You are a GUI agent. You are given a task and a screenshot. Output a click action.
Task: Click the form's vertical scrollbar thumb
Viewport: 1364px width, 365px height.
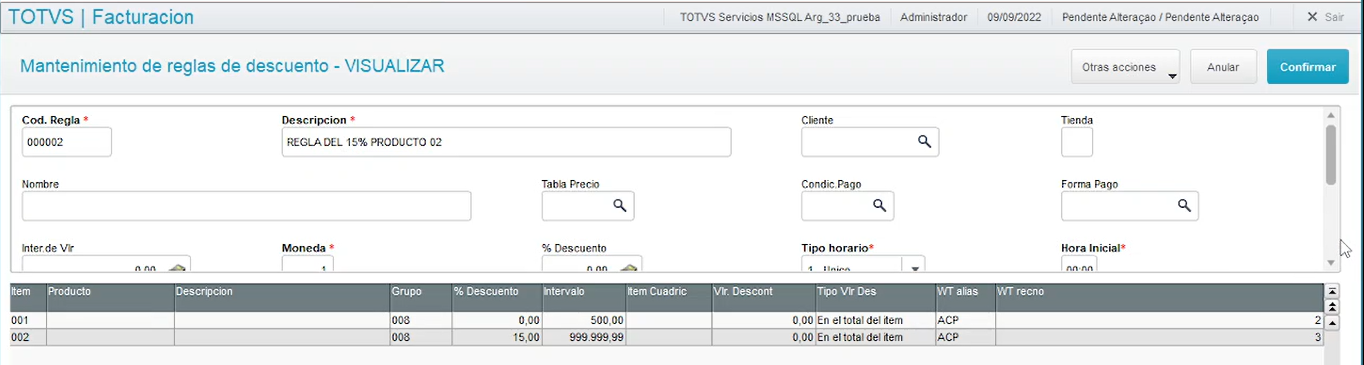tap(1331, 154)
